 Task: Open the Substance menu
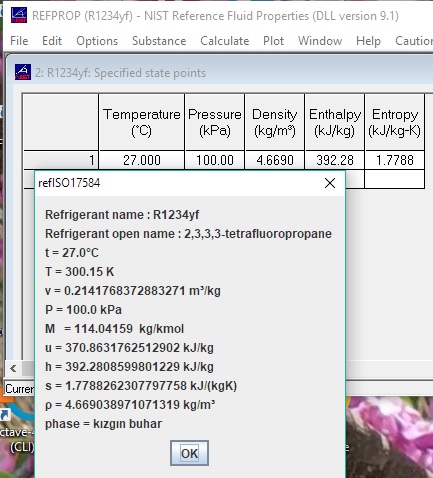[159, 41]
